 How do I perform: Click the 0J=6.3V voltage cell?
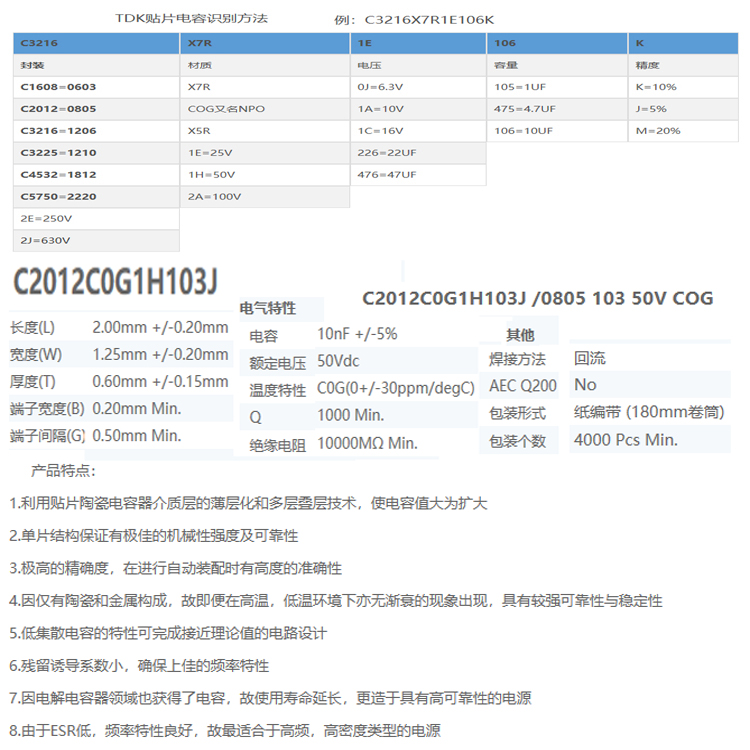[x=378, y=87]
